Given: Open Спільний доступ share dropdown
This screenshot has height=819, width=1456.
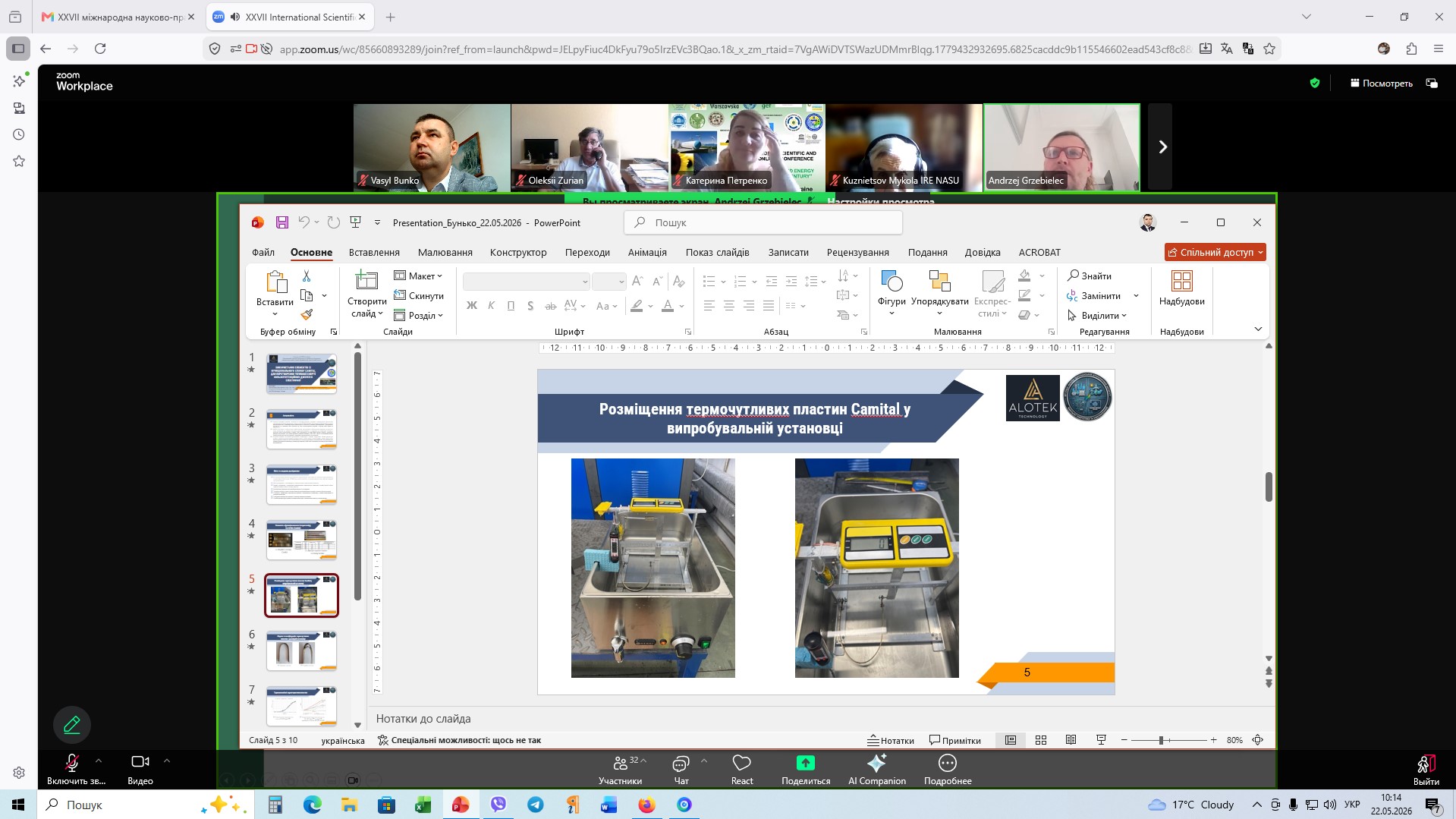Looking at the screenshot, I should tap(1215, 252).
